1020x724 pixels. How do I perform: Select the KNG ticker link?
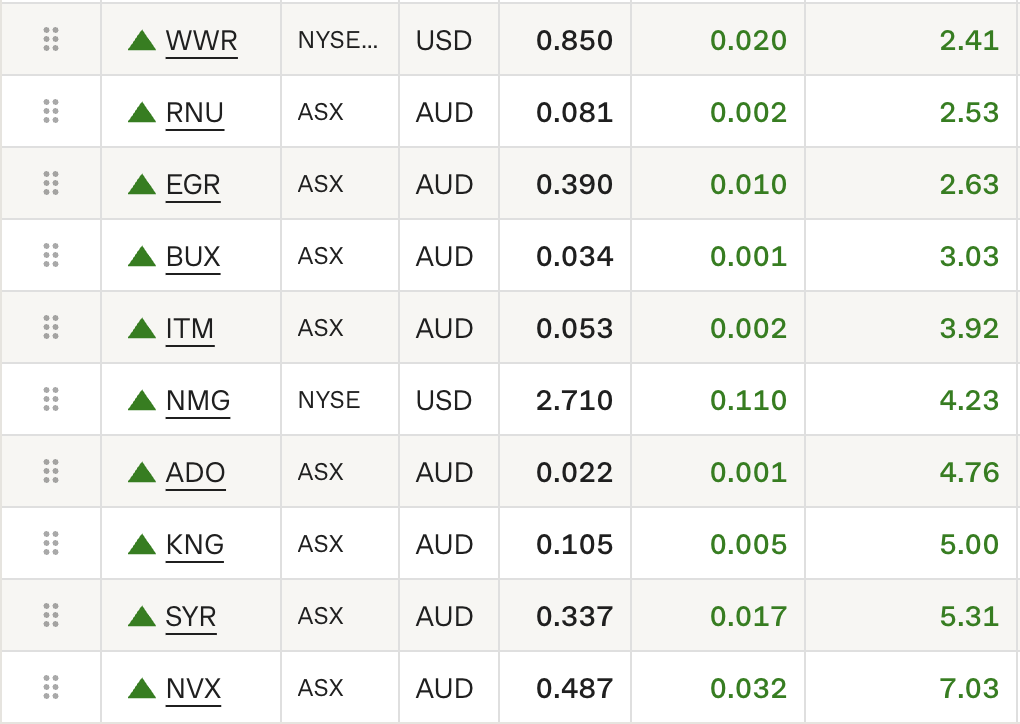point(194,545)
